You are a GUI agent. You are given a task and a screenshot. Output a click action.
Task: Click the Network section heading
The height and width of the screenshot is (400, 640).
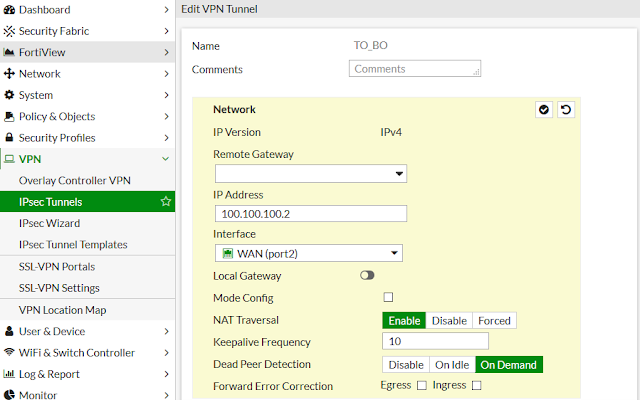coord(234,109)
